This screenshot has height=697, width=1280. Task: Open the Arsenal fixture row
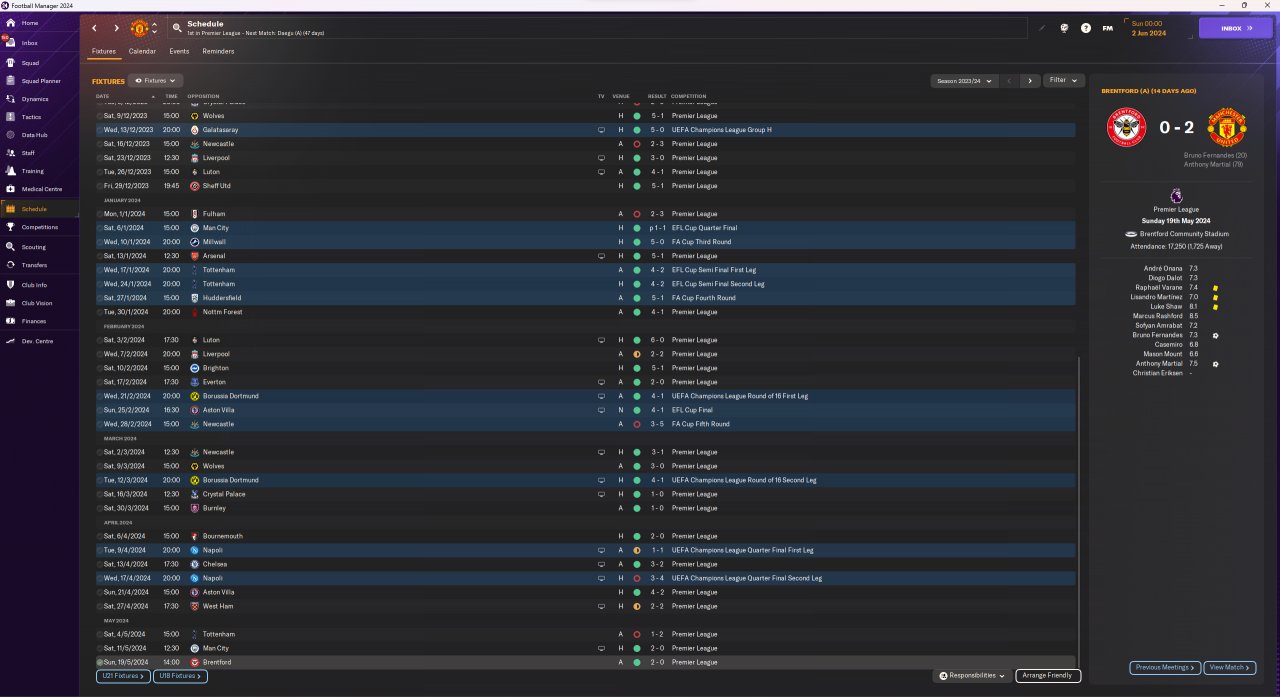[586, 256]
